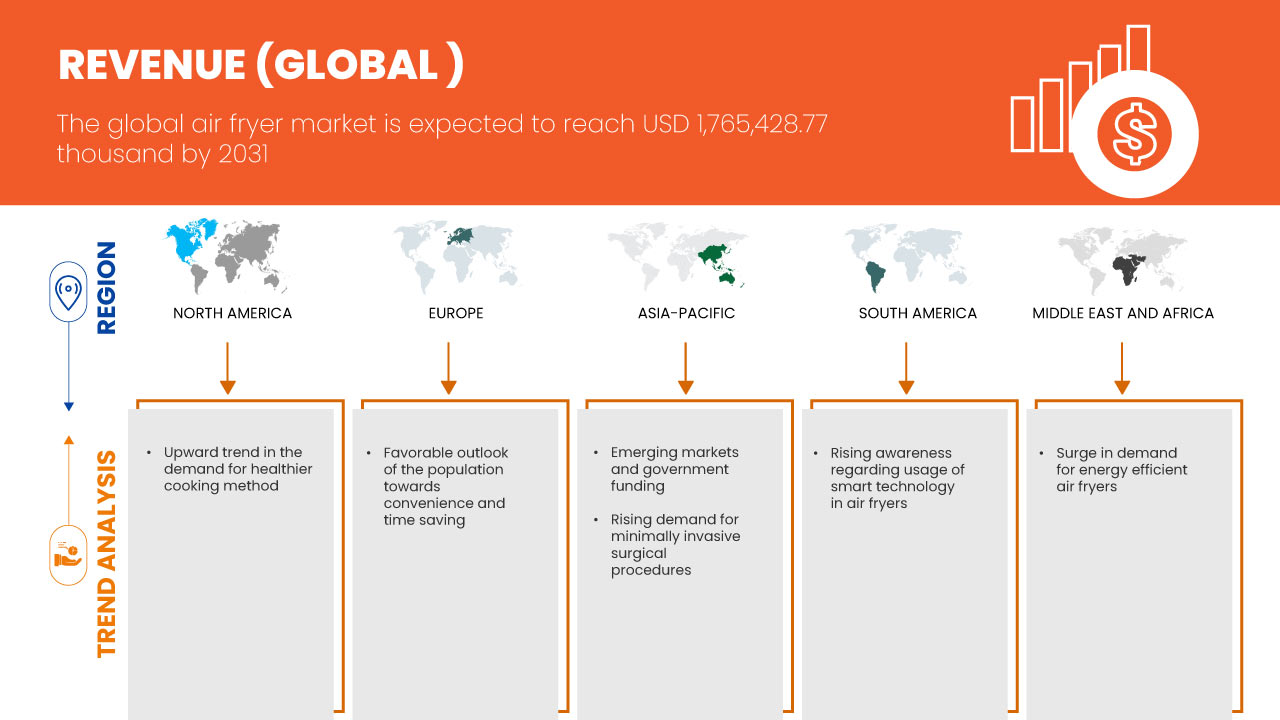The width and height of the screenshot is (1280, 720).
Task: Click the Middle East and Africa map
Action: pyautogui.click(x=1122, y=257)
